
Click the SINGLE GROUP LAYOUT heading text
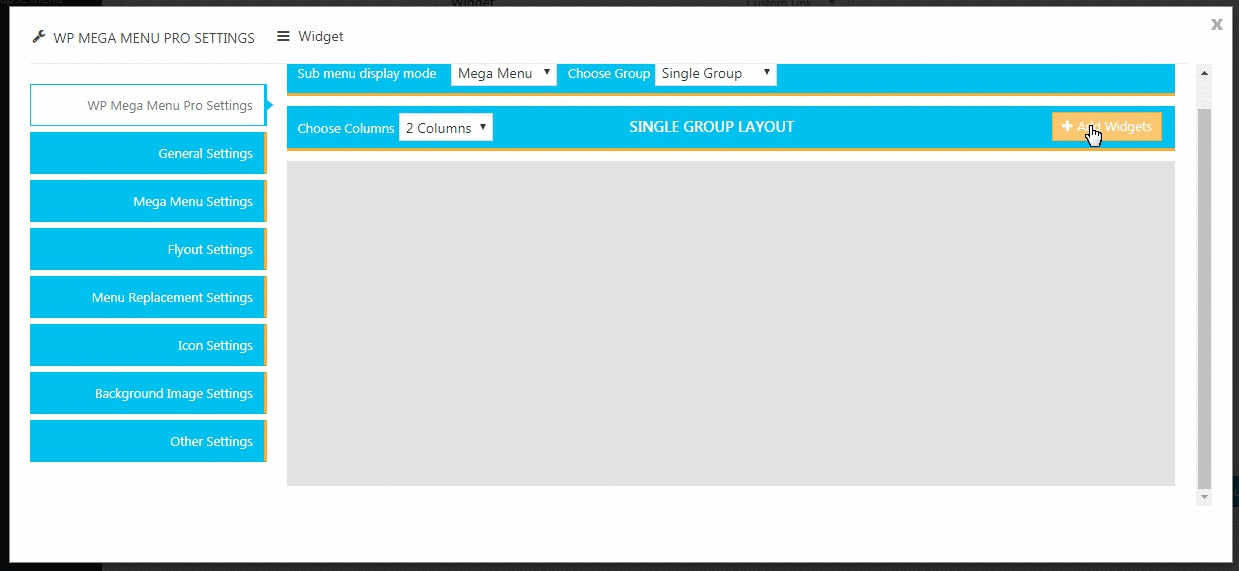tap(711, 127)
